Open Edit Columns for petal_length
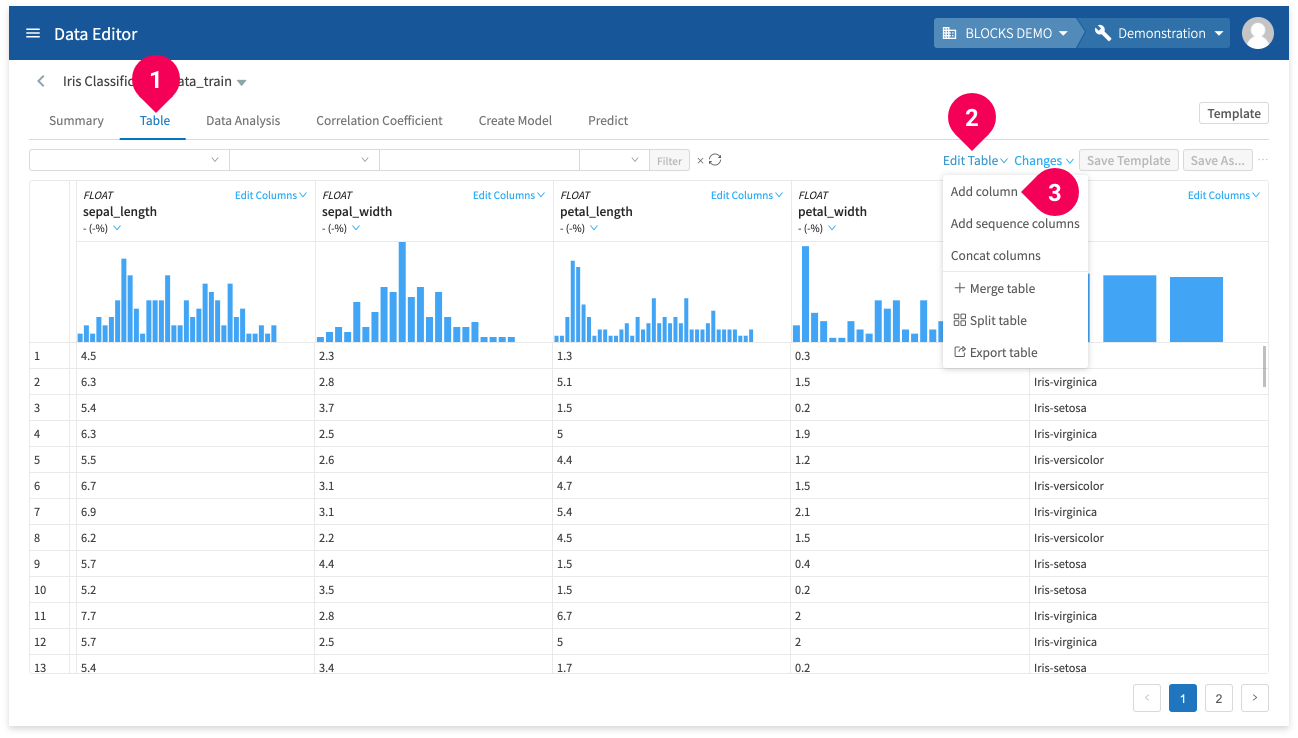This screenshot has width=1298, height=738. 746,195
